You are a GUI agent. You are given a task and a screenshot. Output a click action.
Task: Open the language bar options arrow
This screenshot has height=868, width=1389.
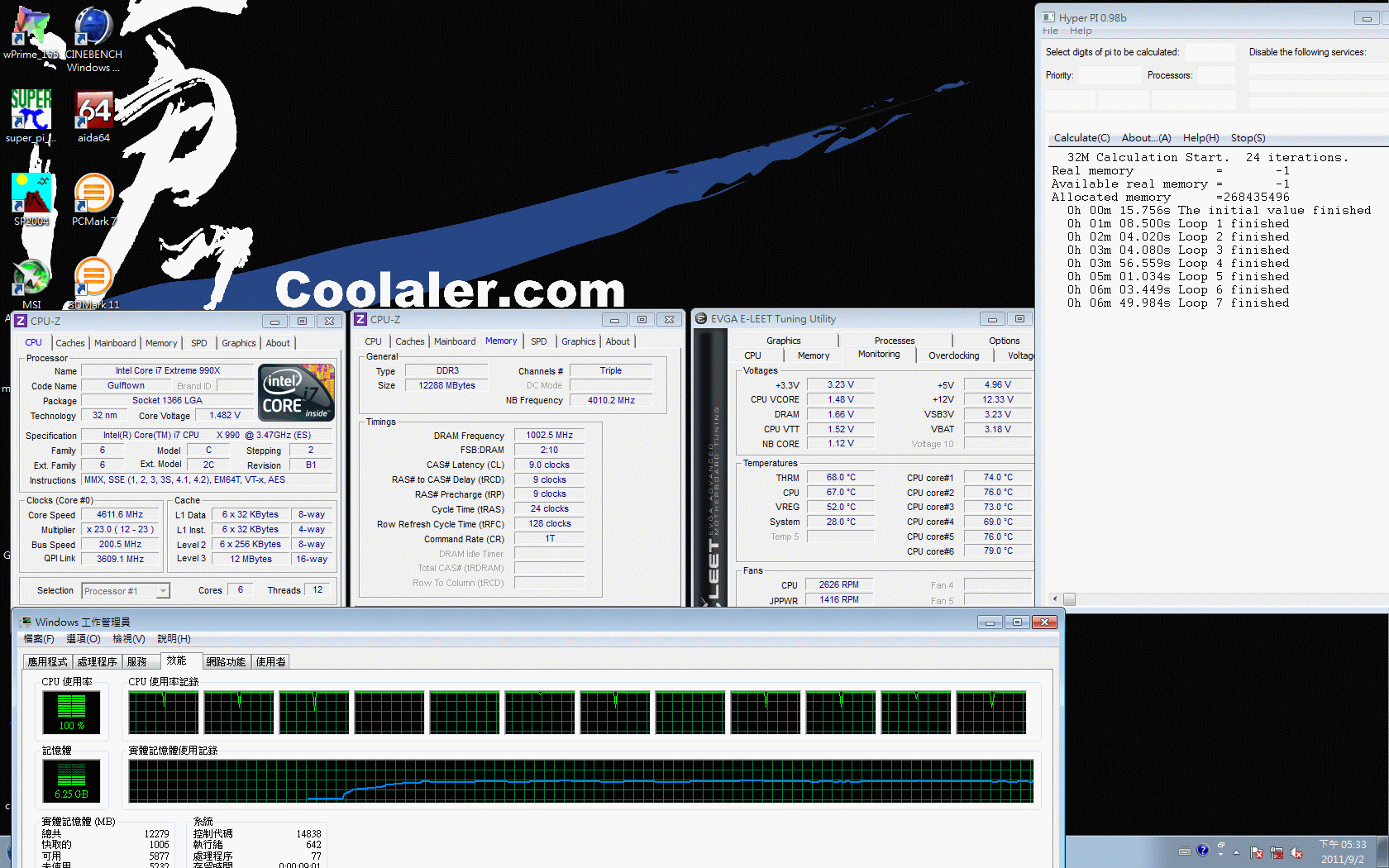[x=1221, y=854]
